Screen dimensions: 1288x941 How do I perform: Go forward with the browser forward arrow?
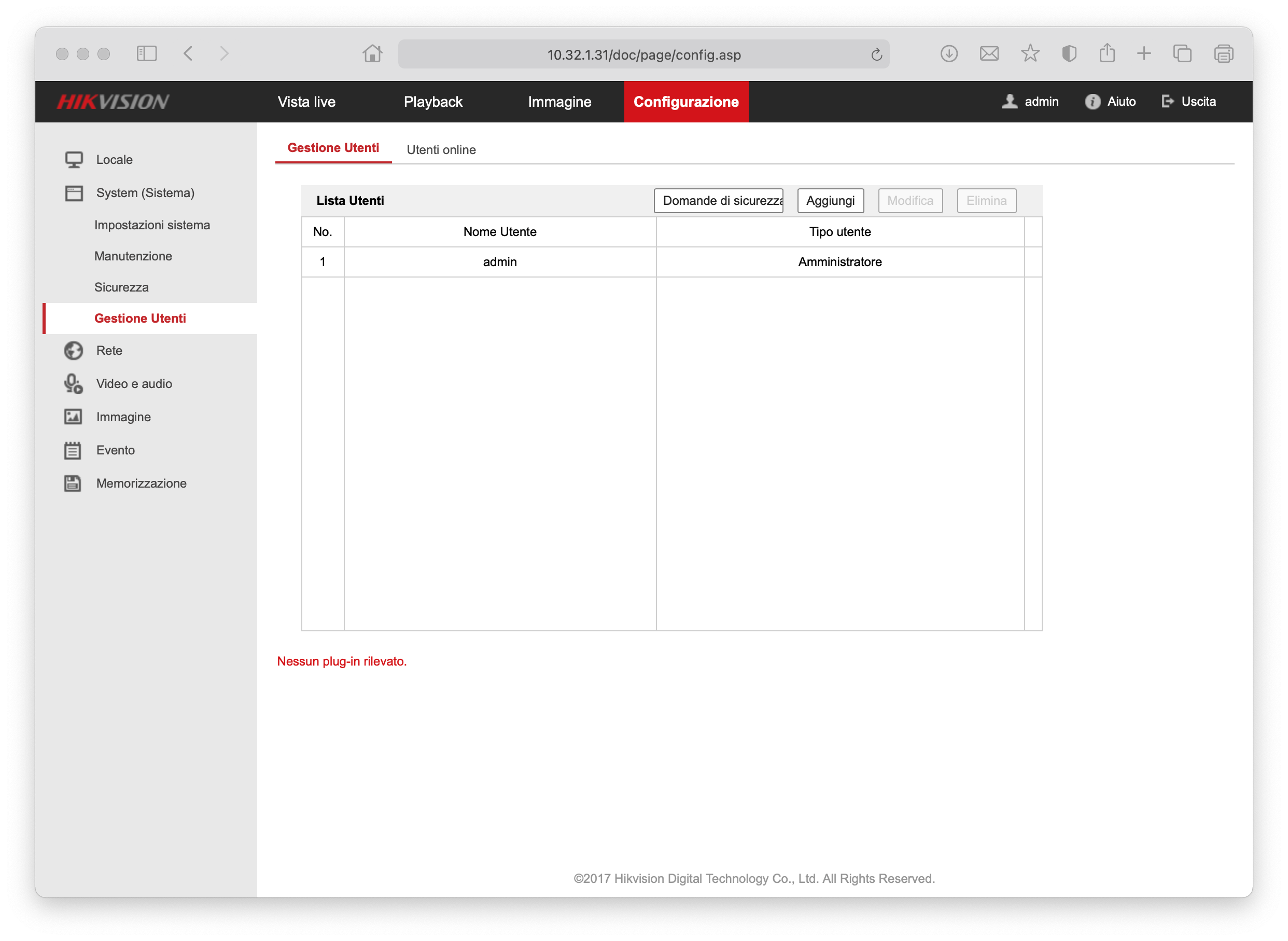tap(225, 53)
